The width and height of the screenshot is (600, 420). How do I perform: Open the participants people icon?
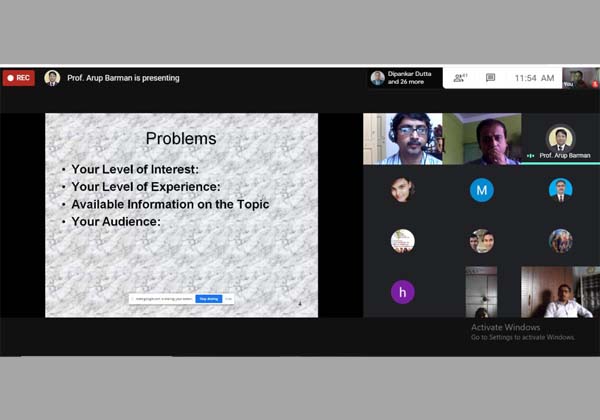pyautogui.click(x=459, y=78)
